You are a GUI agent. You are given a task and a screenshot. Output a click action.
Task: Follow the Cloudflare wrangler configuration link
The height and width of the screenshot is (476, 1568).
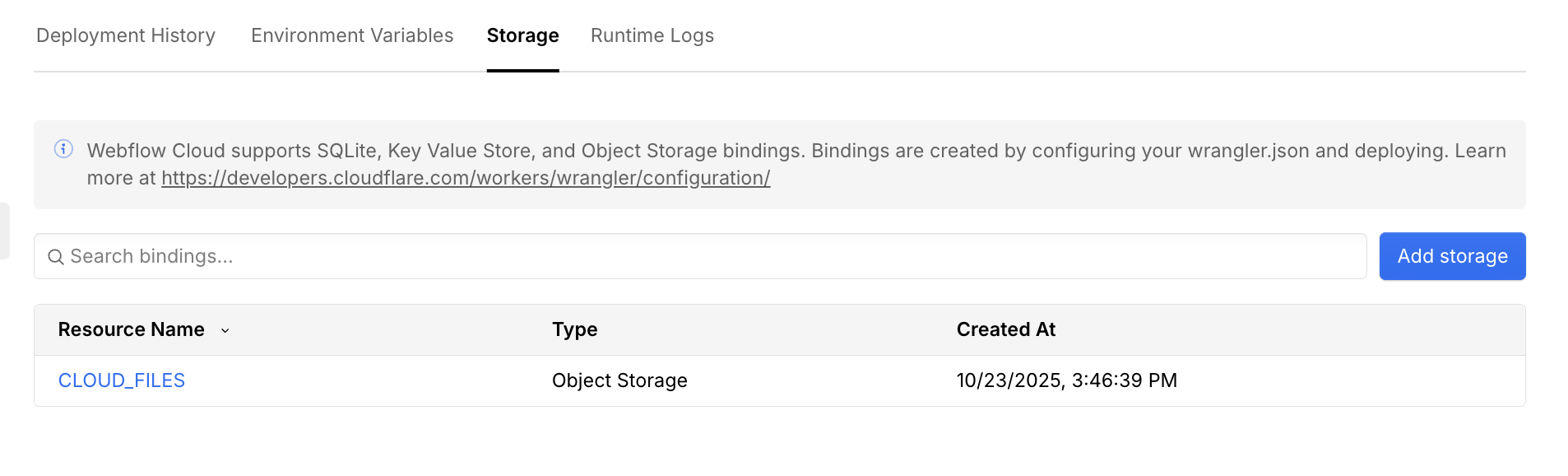pos(466,177)
